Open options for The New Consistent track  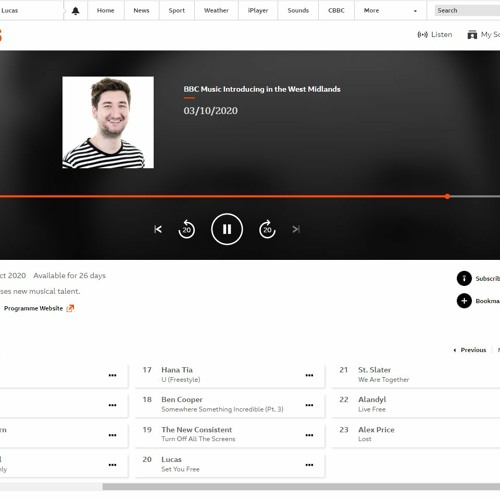pos(309,435)
